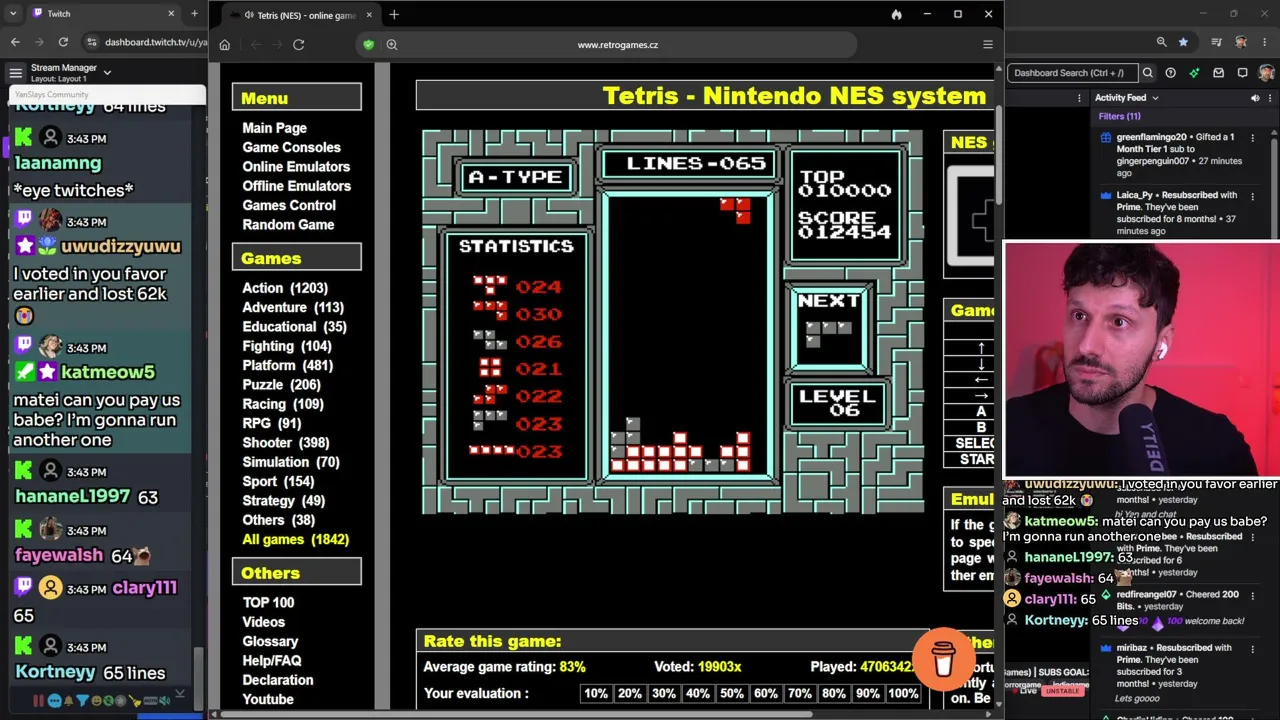Viewport: 1280px width, 720px height.
Task: Open the Twitch dashboard inbox icon
Action: [x=1218, y=72]
